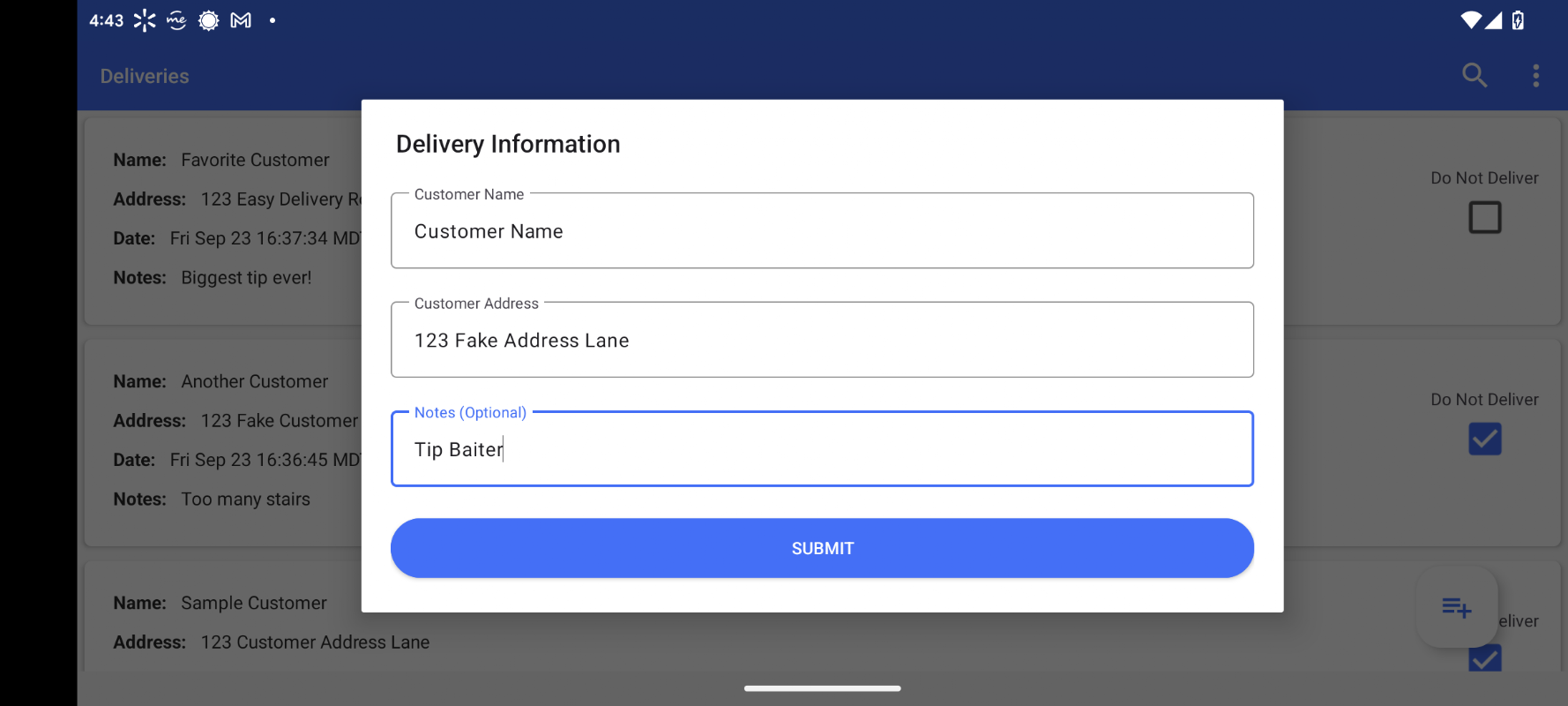Tap the cellular signal icon
The image size is (1568, 706).
(1493, 20)
